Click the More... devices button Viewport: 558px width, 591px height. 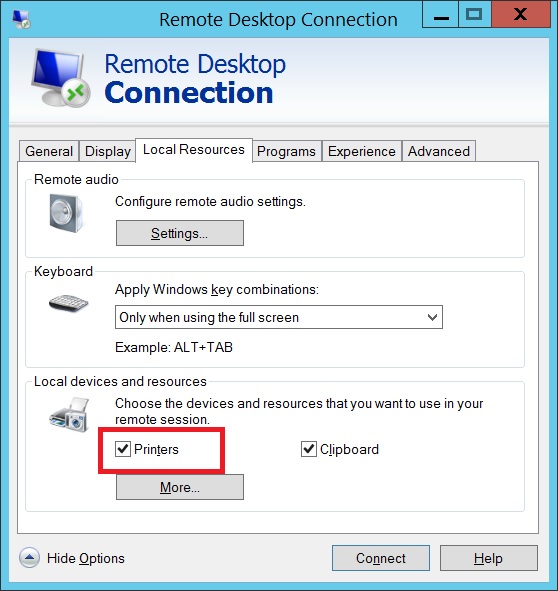click(x=180, y=487)
